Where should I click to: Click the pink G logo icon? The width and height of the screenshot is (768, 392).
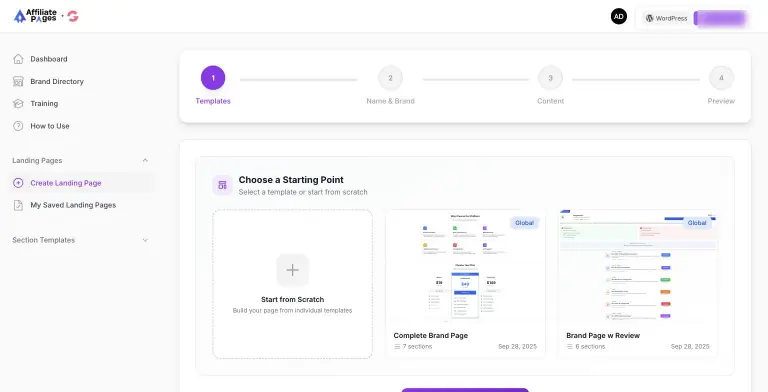tap(73, 16)
